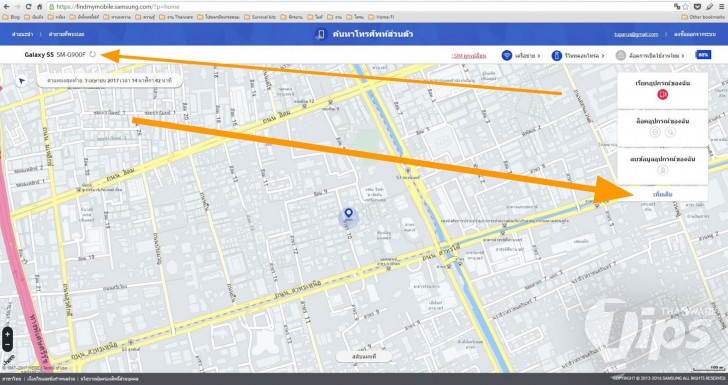Click the green padlock in address bar
Image resolution: width=728 pixels, height=385 pixels.
pos(52,7)
